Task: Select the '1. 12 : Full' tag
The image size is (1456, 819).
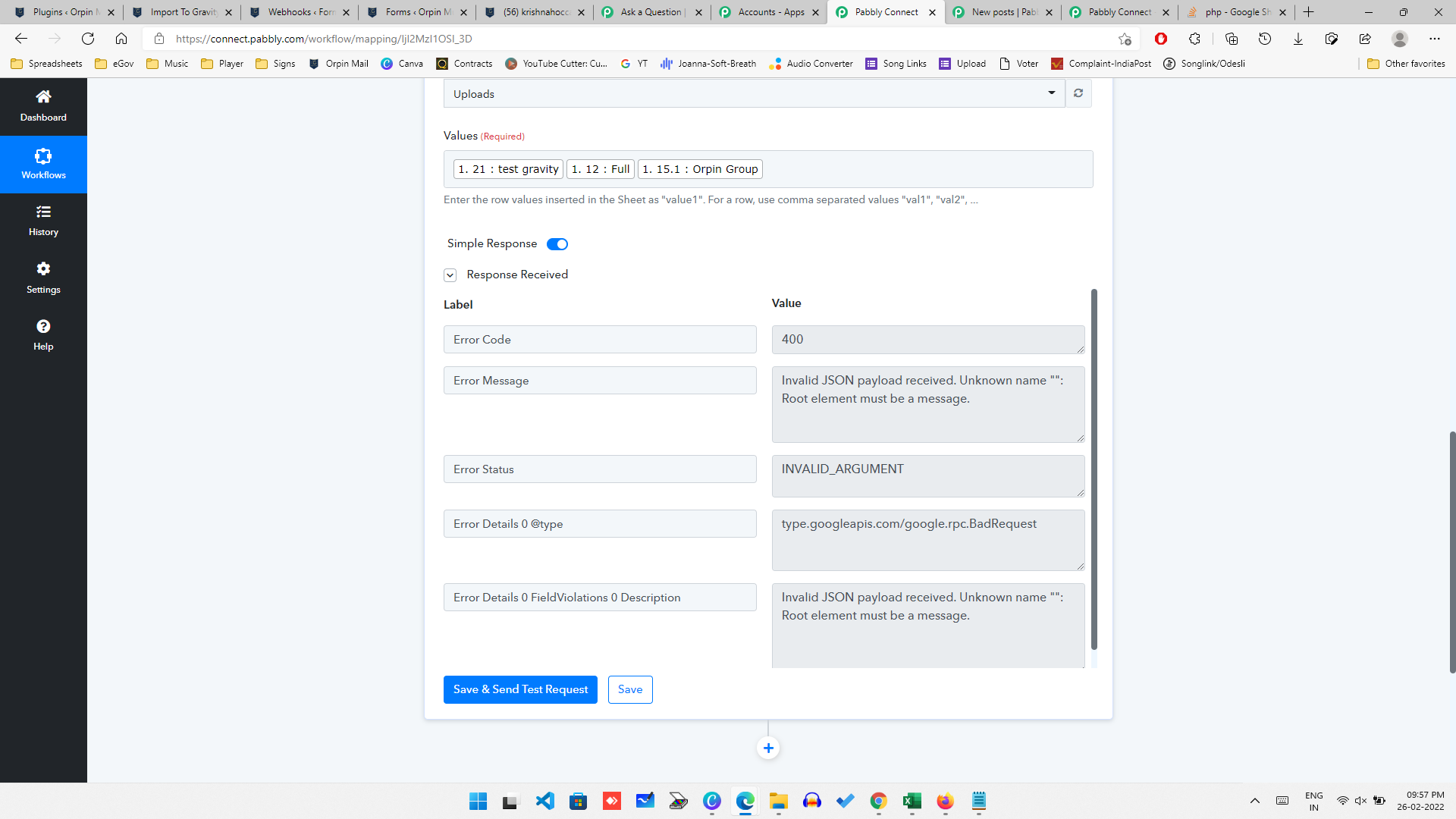Action: pos(600,169)
